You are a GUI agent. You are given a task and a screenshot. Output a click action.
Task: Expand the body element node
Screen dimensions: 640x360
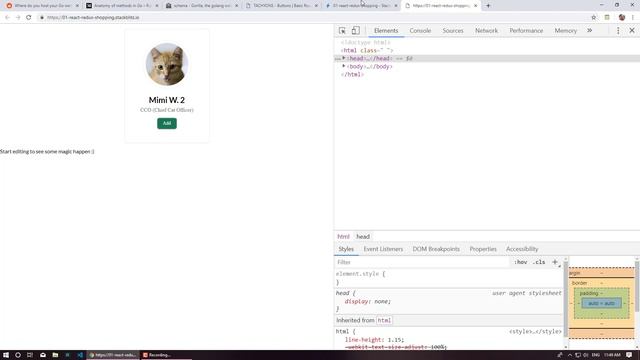[x=344, y=66]
